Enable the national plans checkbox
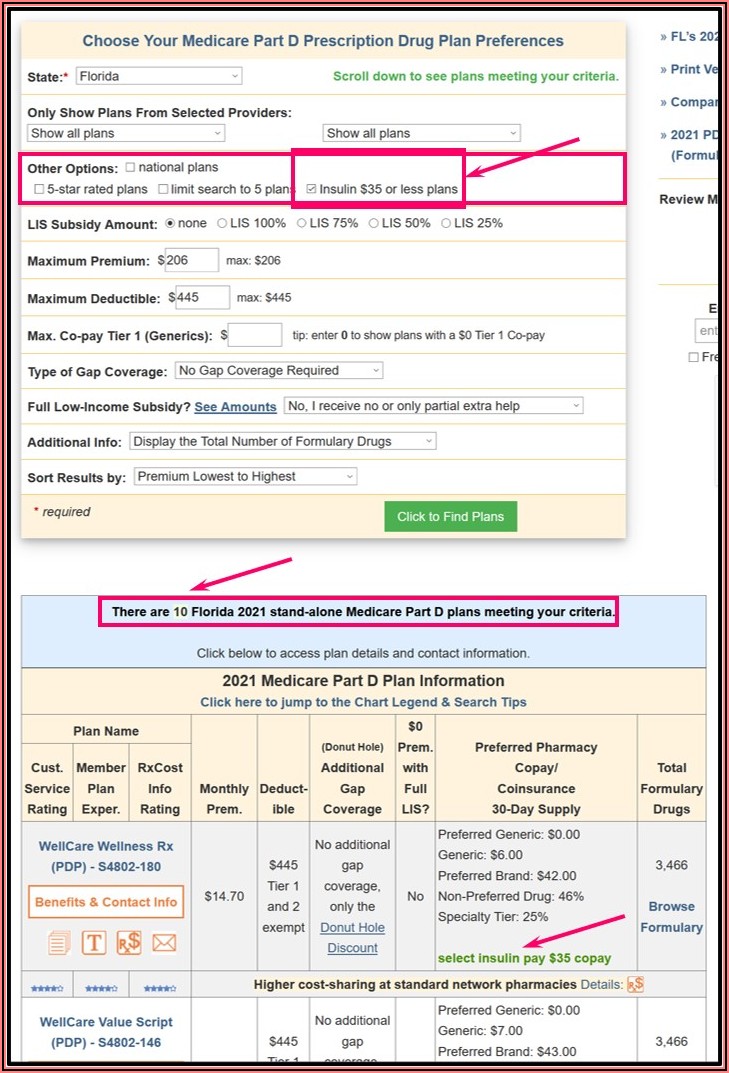 click(131, 167)
